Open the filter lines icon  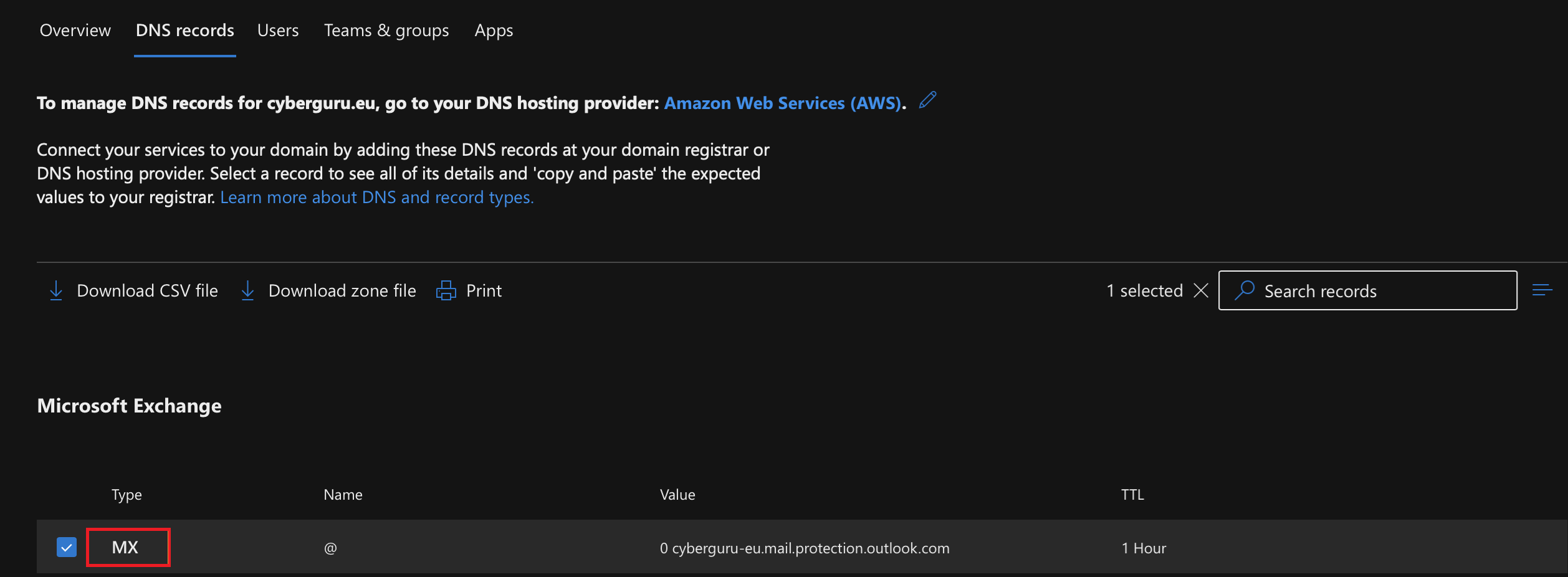pyautogui.click(x=1542, y=290)
